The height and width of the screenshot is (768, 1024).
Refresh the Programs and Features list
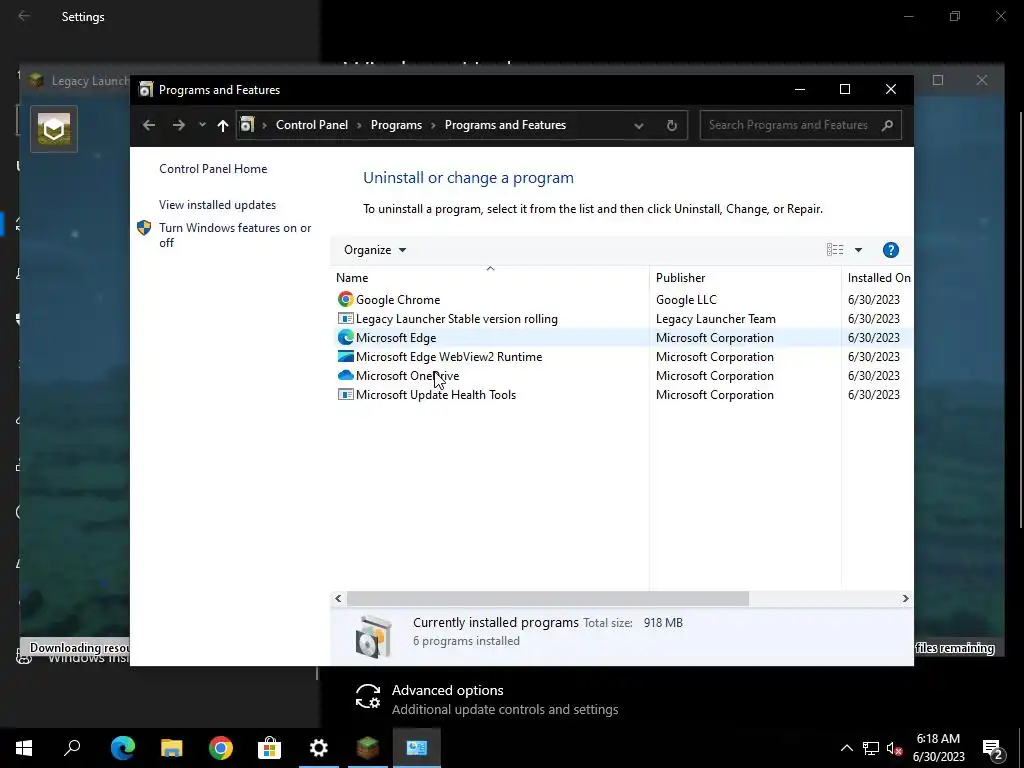671,125
